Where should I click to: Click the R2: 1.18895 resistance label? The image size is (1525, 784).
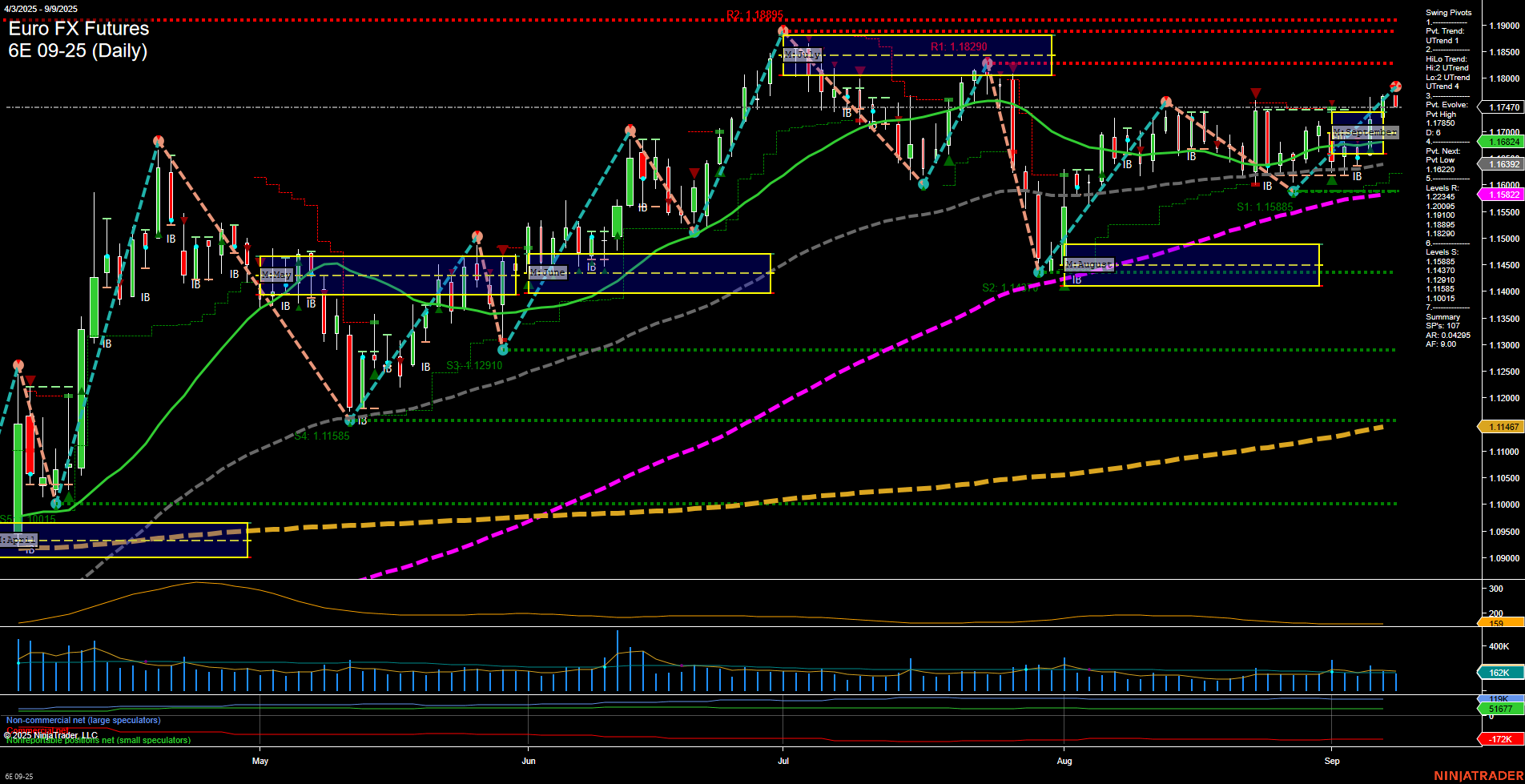coord(753,13)
